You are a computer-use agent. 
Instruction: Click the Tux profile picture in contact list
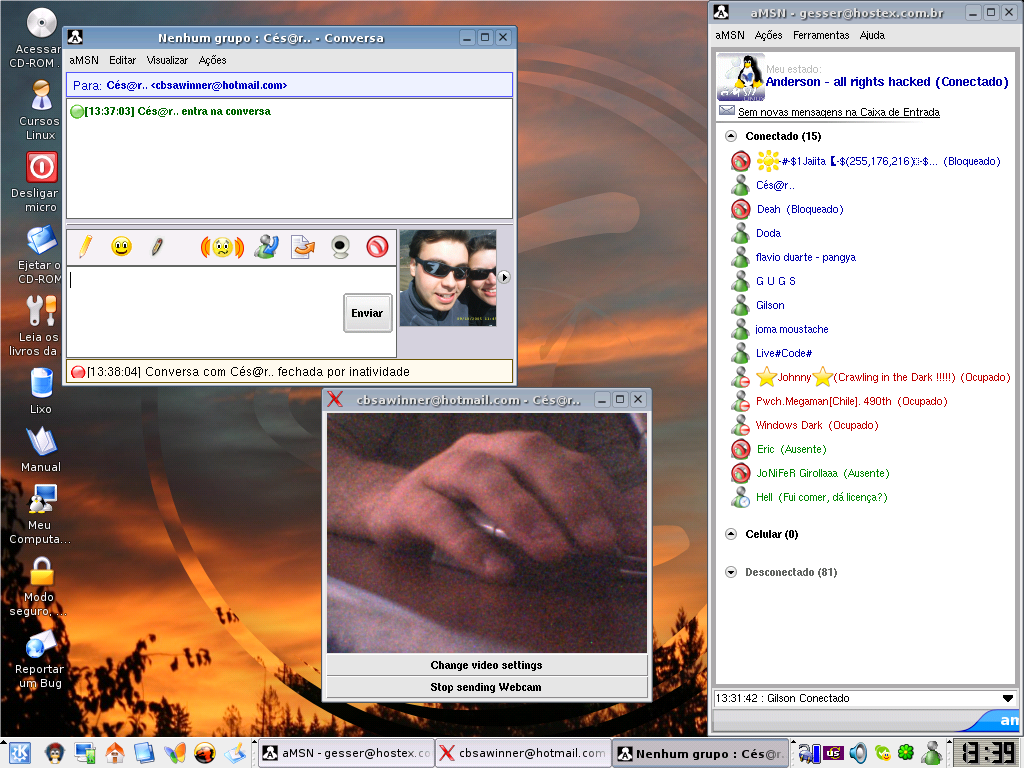click(x=741, y=77)
